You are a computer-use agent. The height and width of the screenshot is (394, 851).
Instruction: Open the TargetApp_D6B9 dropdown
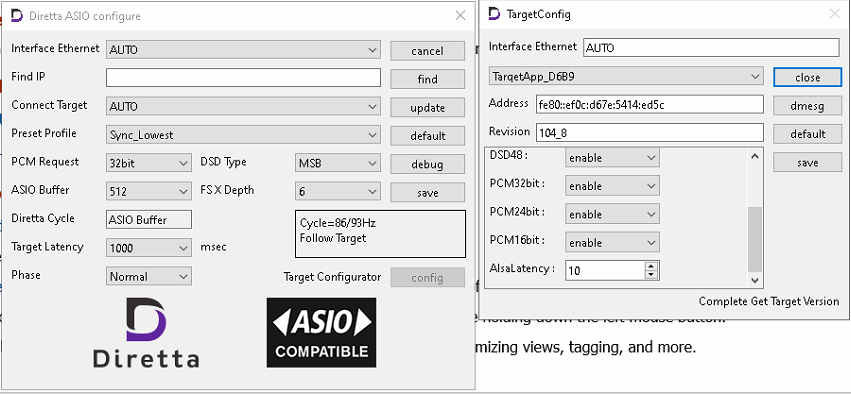[626, 77]
